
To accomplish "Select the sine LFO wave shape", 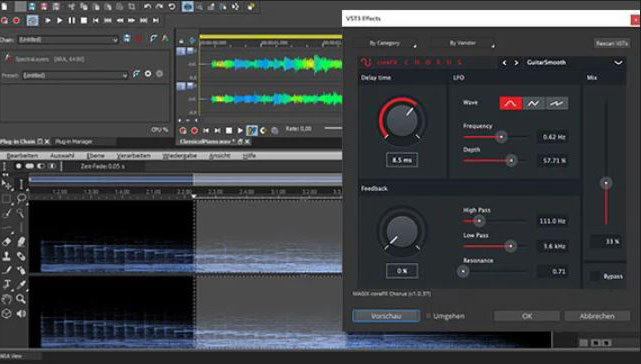I will click(x=511, y=103).
